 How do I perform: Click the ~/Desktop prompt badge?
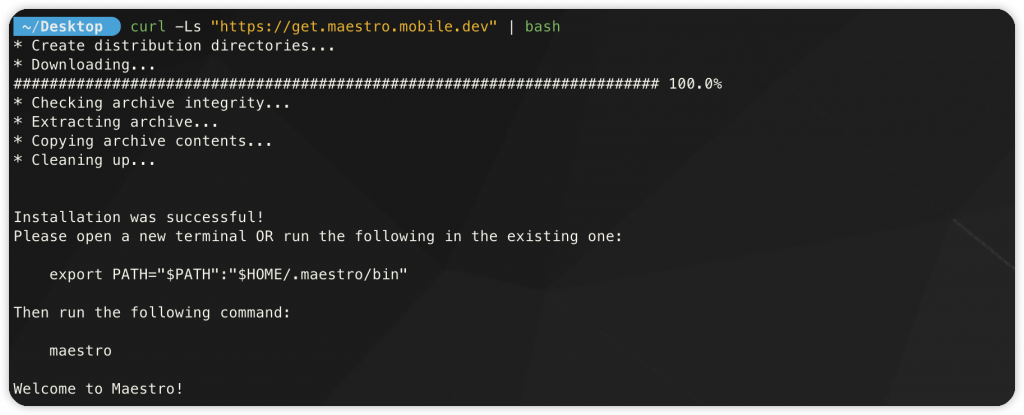pos(66,27)
